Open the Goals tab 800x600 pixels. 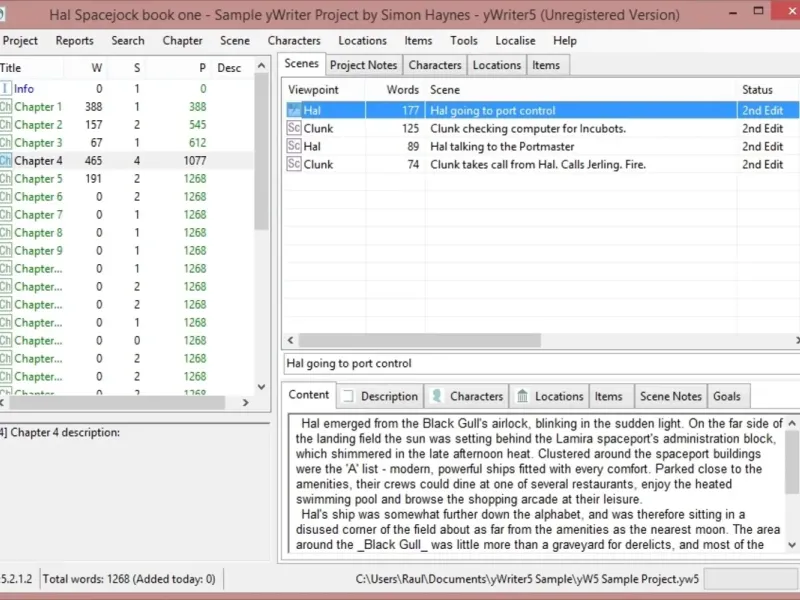727,396
